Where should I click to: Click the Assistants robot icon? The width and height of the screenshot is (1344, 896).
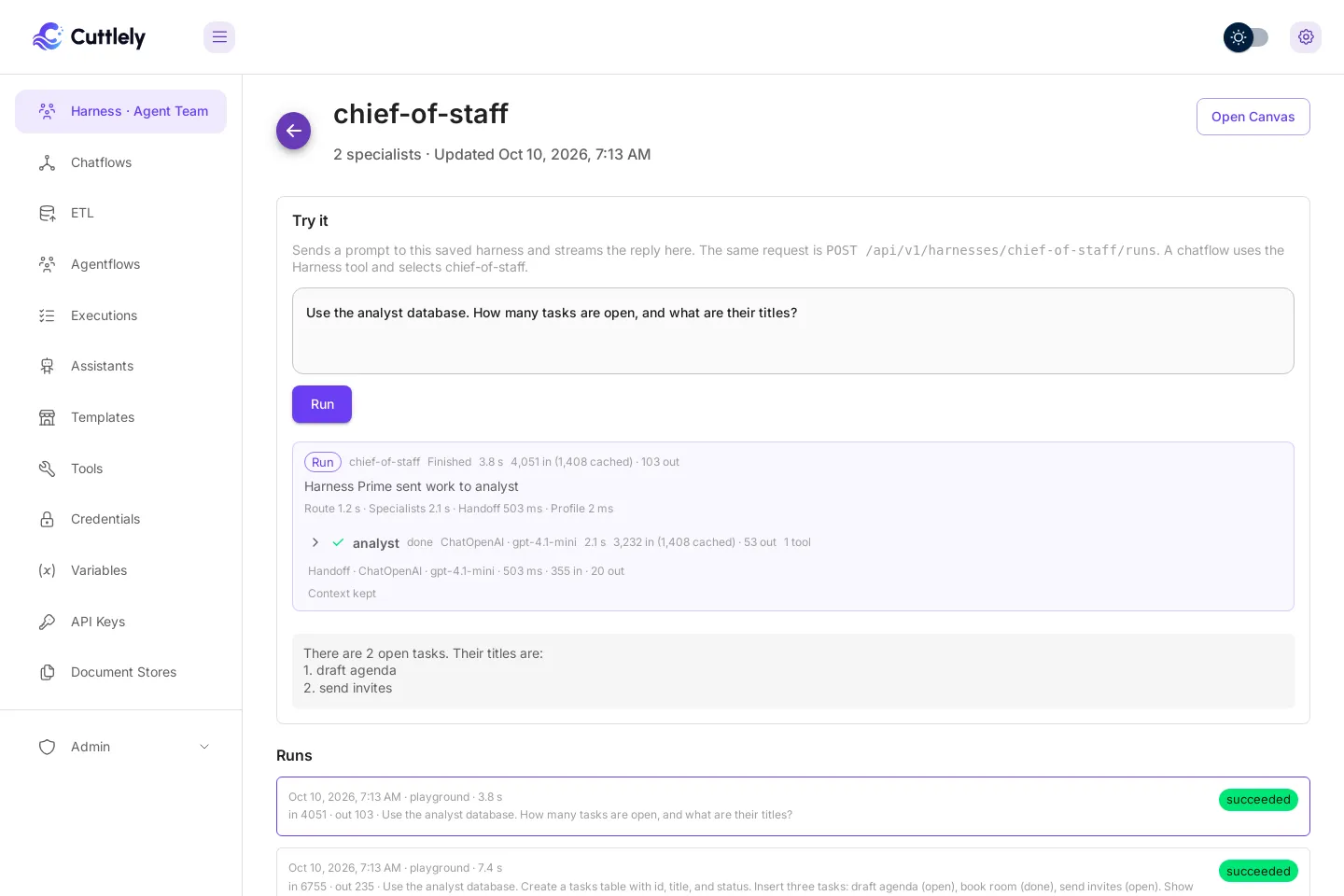click(x=47, y=366)
